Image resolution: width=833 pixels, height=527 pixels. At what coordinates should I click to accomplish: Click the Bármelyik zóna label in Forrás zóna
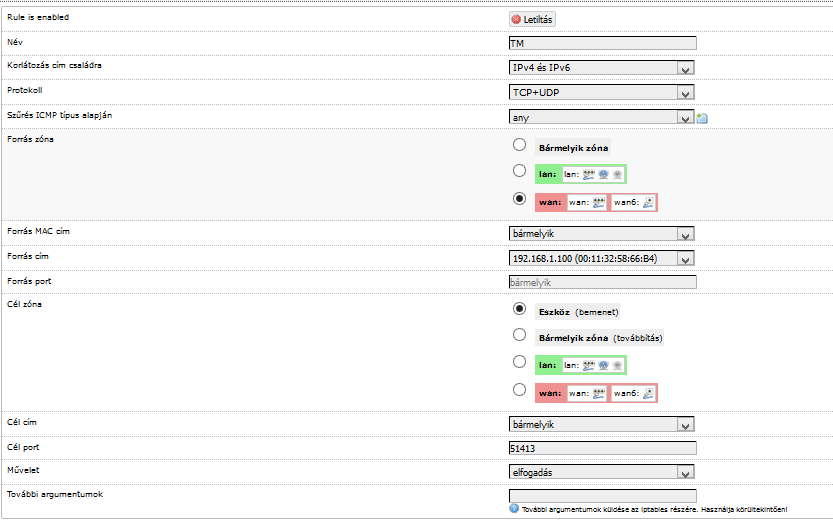573,148
